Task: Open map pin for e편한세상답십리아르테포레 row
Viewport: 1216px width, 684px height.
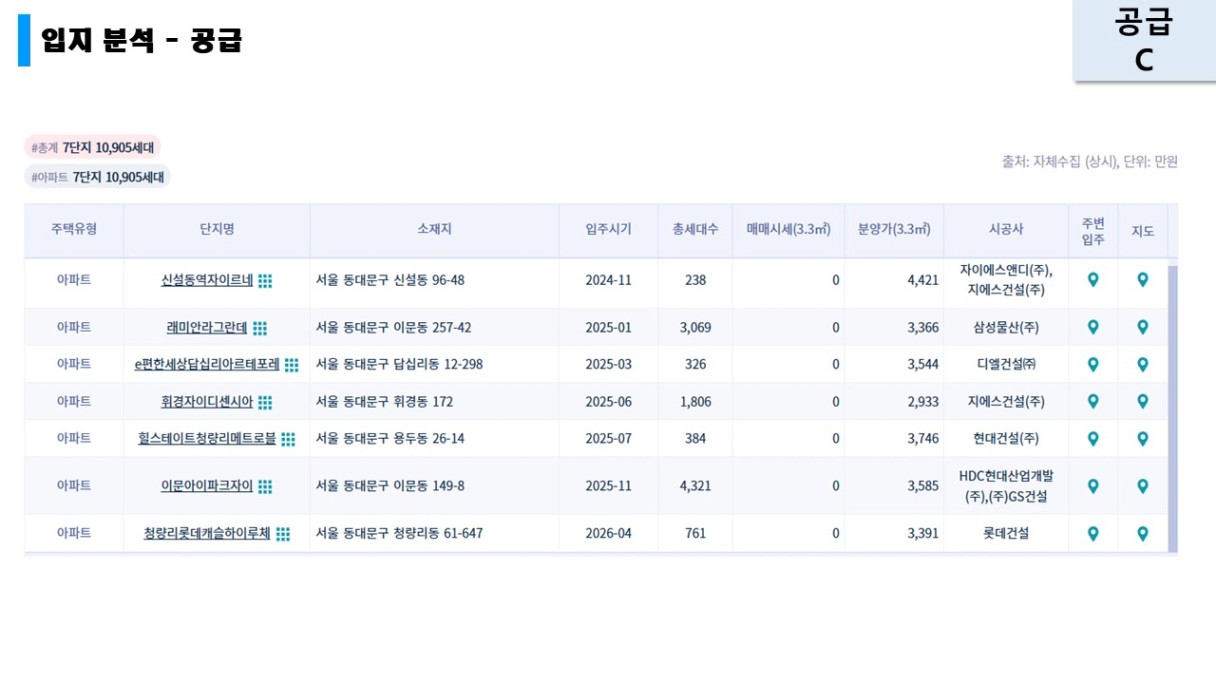Action: click(1143, 364)
